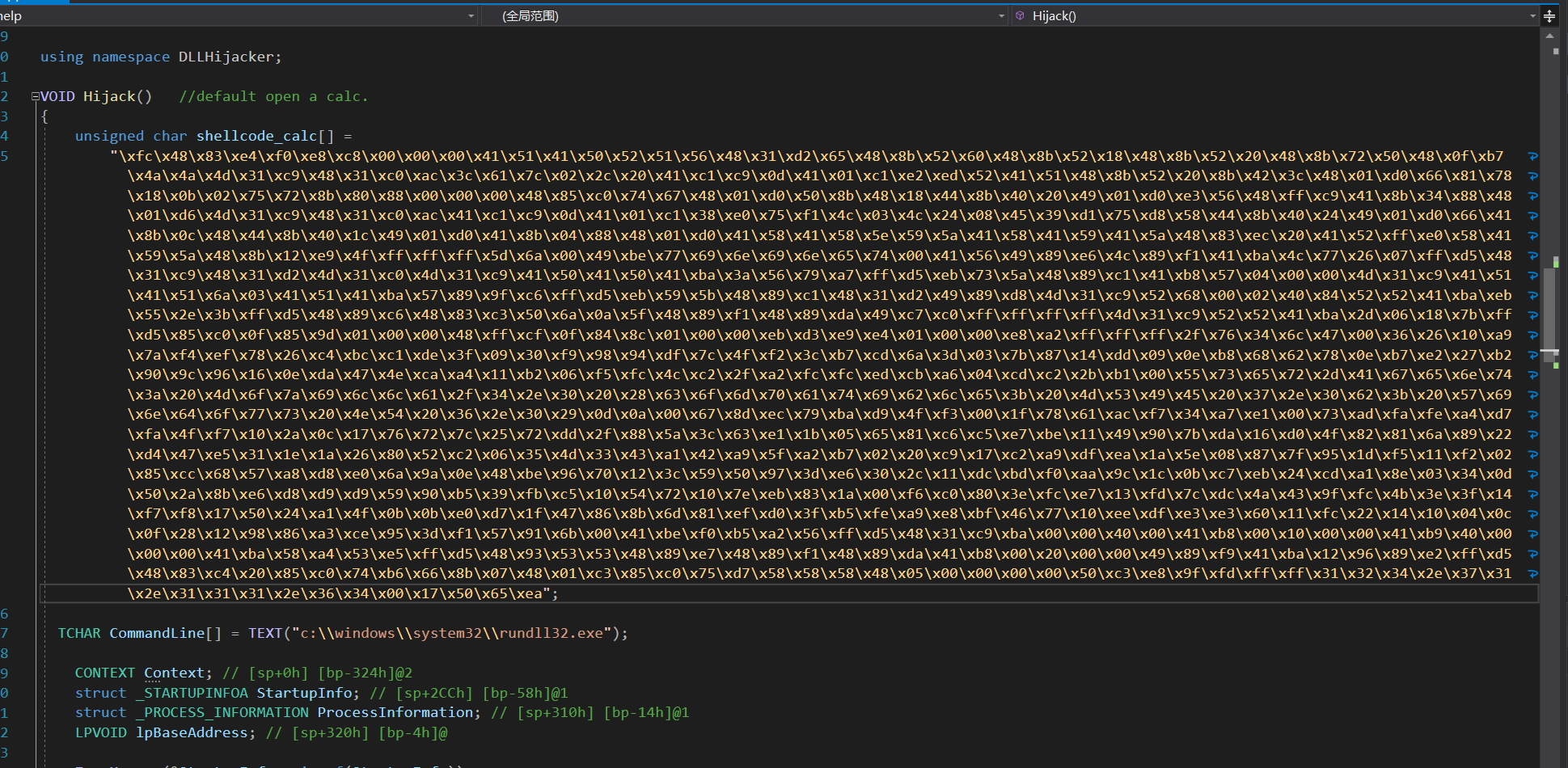The width and height of the screenshot is (1568, 768).
Task: Click the _STARTUPINFOA struct type
Action: point(192,693)
